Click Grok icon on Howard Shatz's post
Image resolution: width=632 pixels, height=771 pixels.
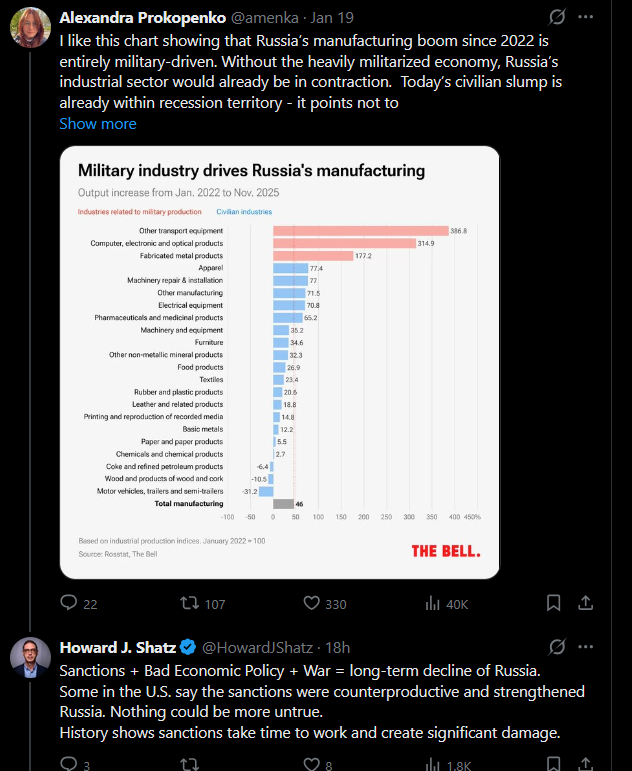point(558,647)
